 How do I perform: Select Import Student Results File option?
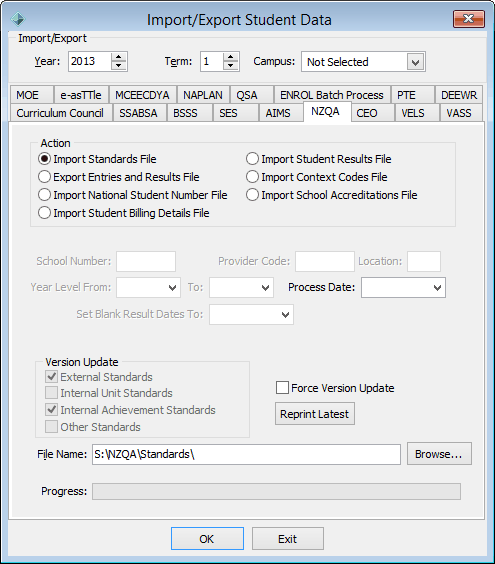(319, 159)
